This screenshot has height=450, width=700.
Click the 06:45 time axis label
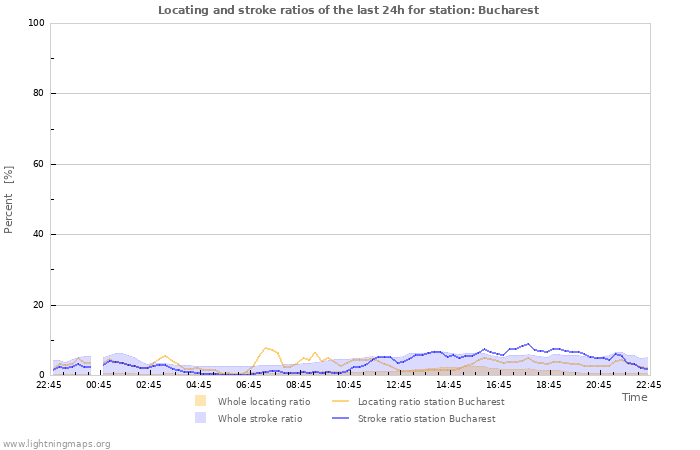249,385
